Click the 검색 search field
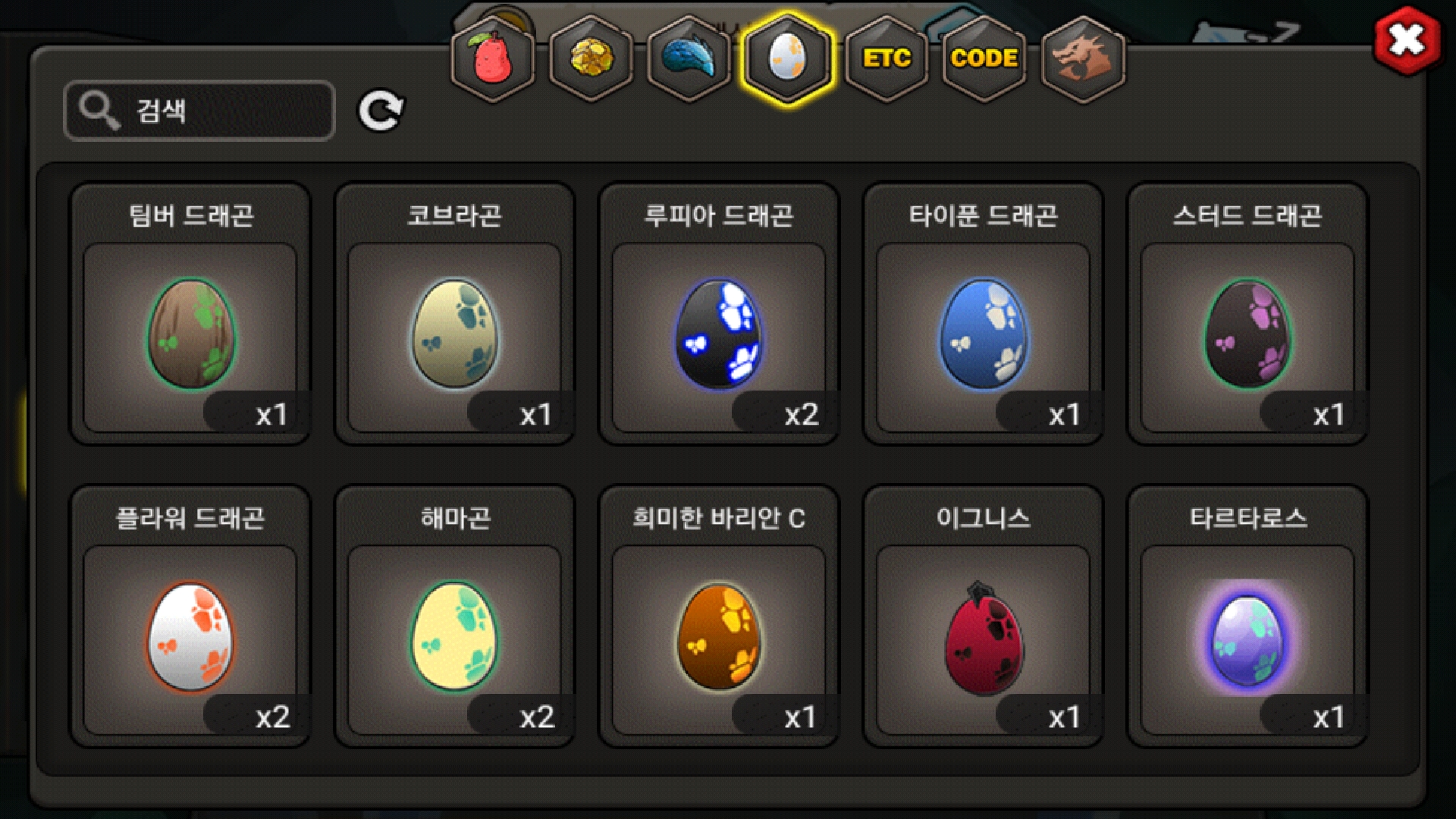The image size is (1456, 819). pyautogui.click(x=199, y=111)
